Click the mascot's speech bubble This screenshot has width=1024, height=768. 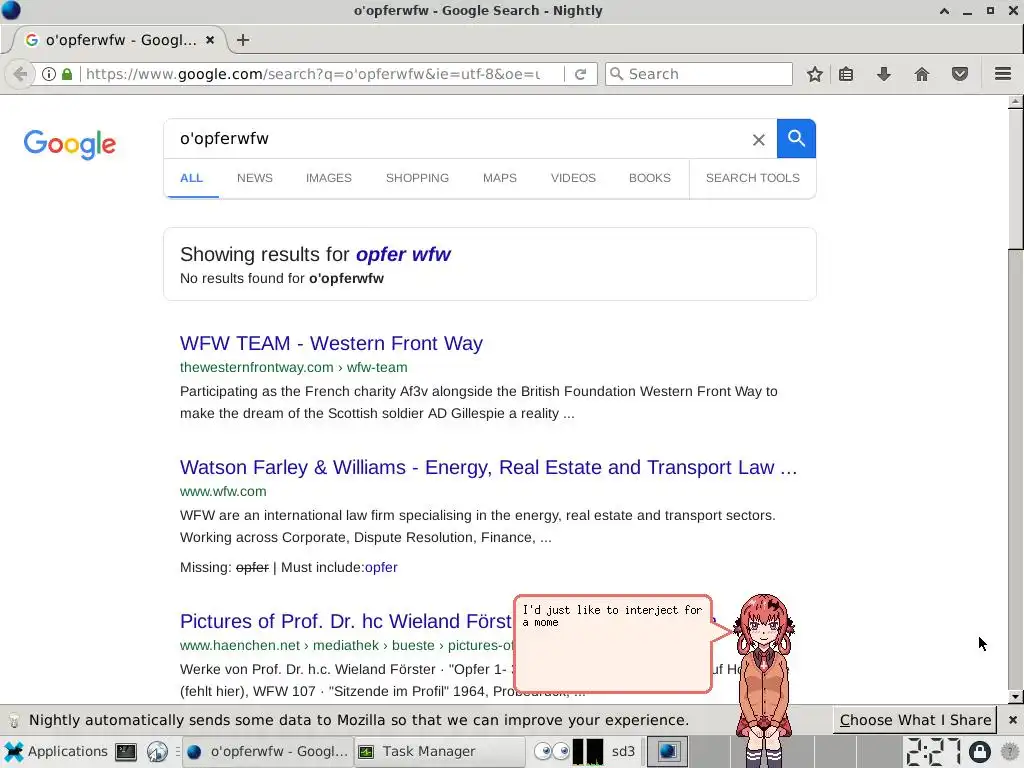tap(613, 643)
